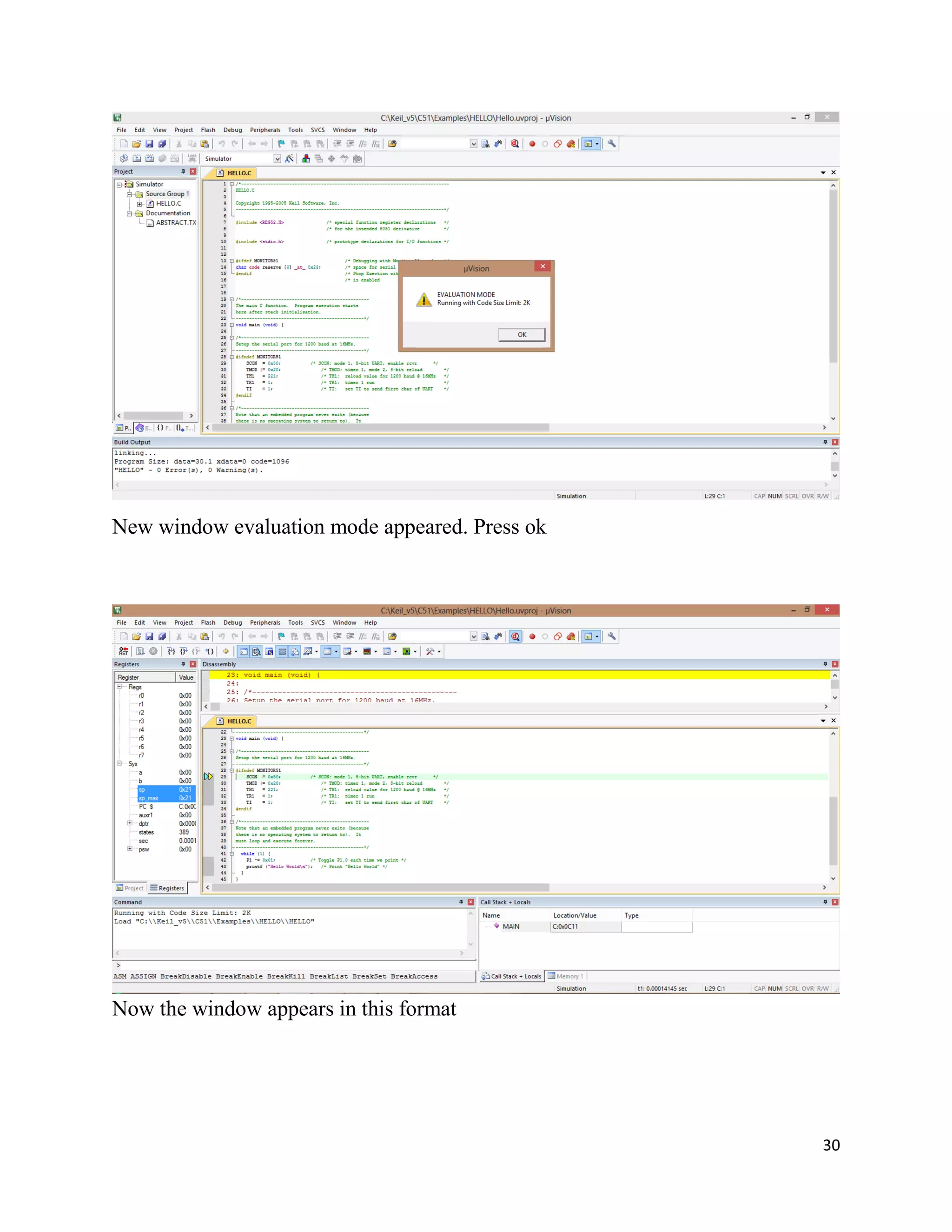Click OK in the Evaluation Mode dialog
The image size is (952, 1232).
click(x=522, y=335)
